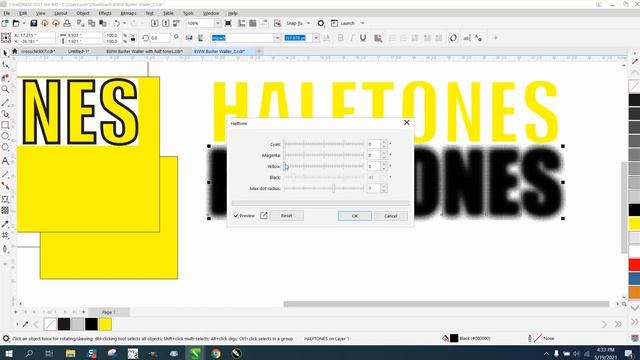This screenshot has height=360, width=640.
Task: Open the Object menu
Action: 83,13
